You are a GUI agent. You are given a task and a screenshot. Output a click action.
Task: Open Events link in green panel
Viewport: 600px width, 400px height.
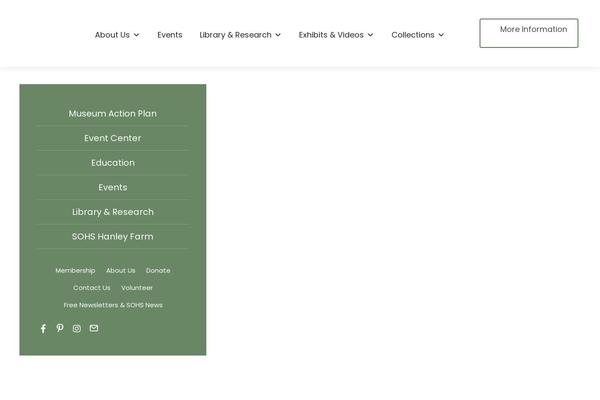(112, 187)
